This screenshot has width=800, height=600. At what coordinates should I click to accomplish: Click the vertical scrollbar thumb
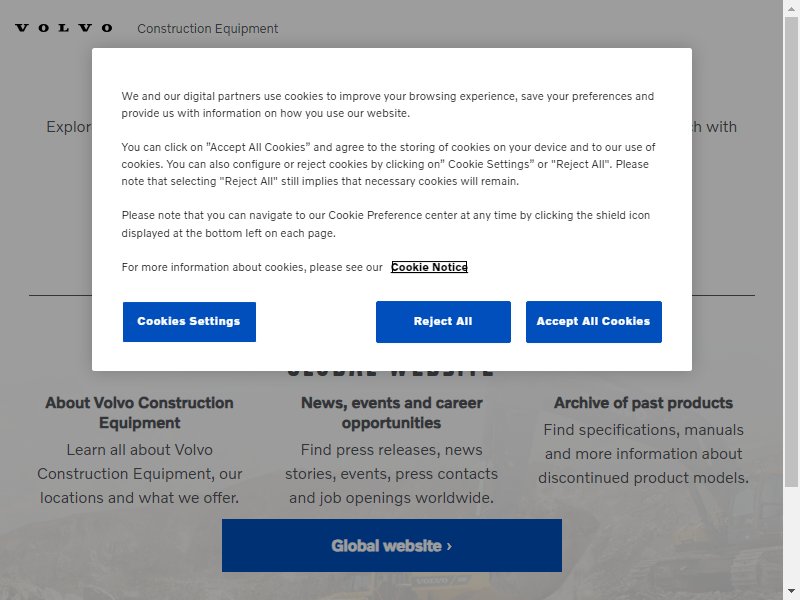tap(791, 252)
